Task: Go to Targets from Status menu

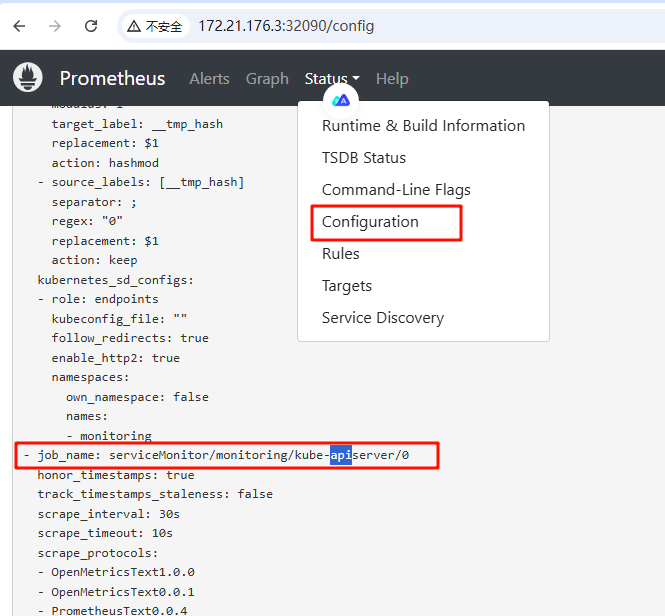Action: (x=346, y=286)
